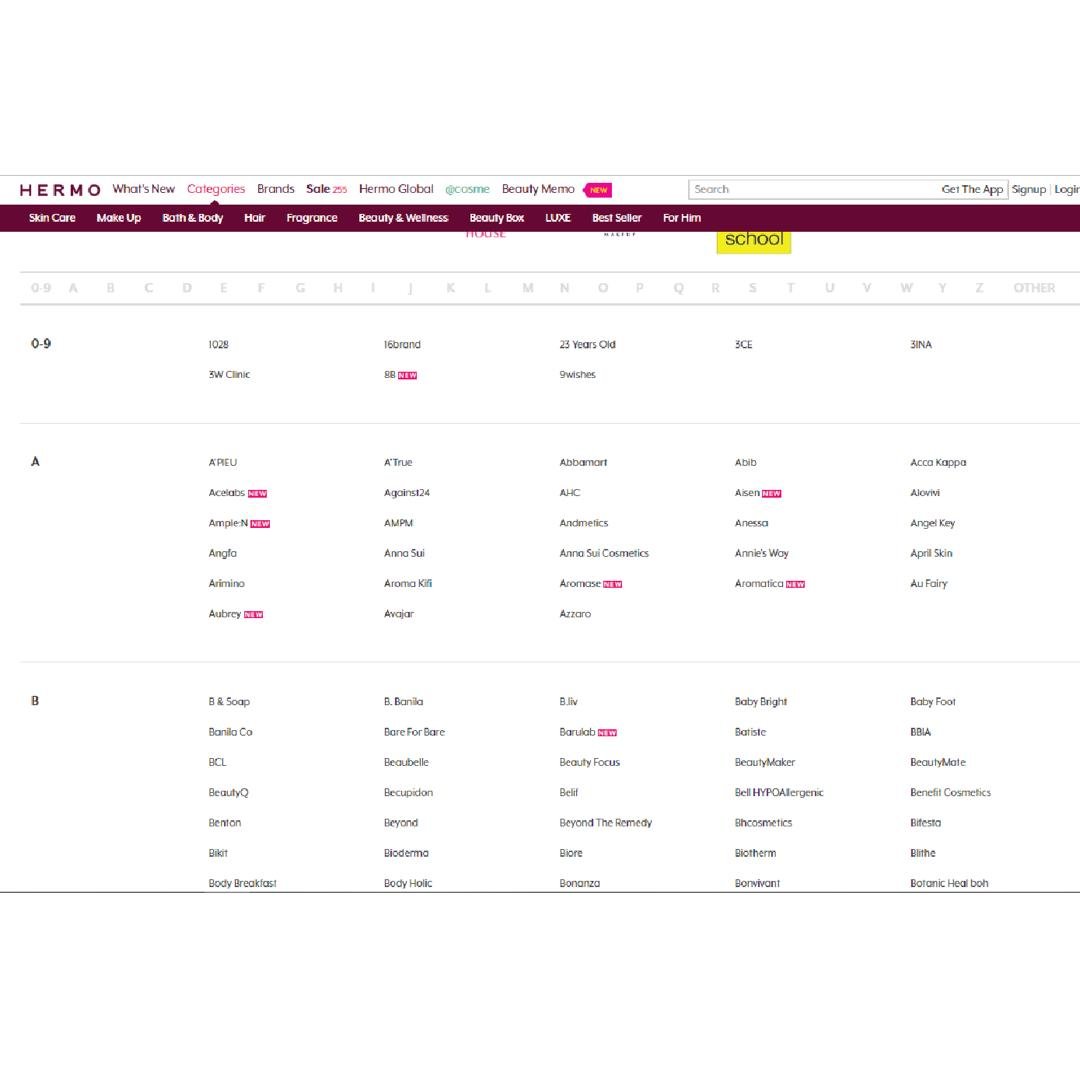The width and height of the screenshot is (1080, 1080).
Task: Open the 3INA brand page
Action: click(x=921, y=344)
